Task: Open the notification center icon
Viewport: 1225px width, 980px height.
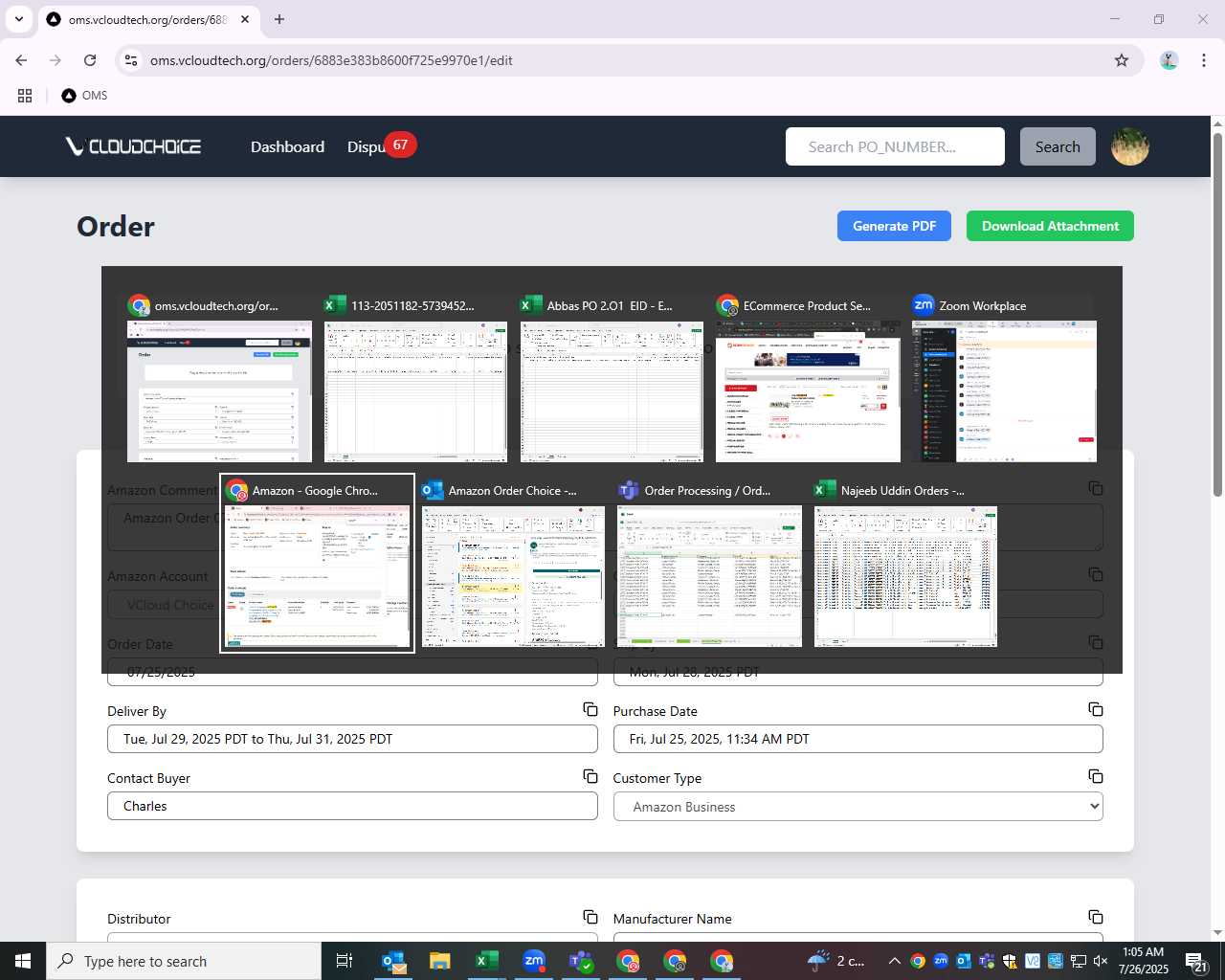Action: click(x=1196, y=961)
